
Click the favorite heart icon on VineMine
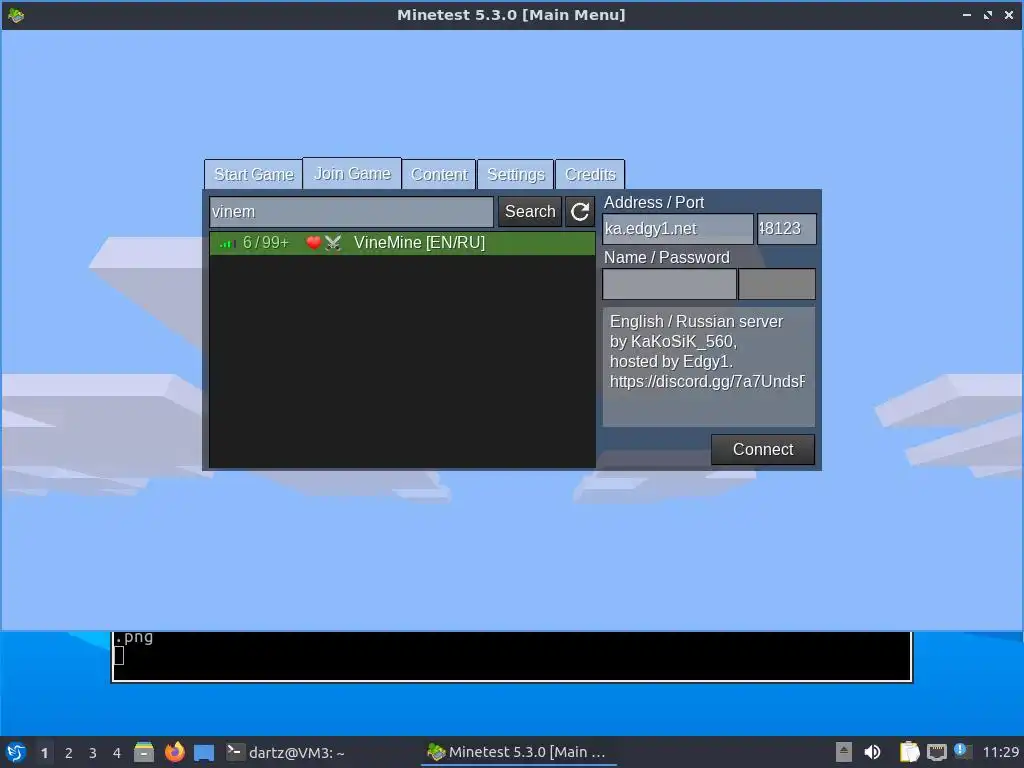tap(313, 243)
